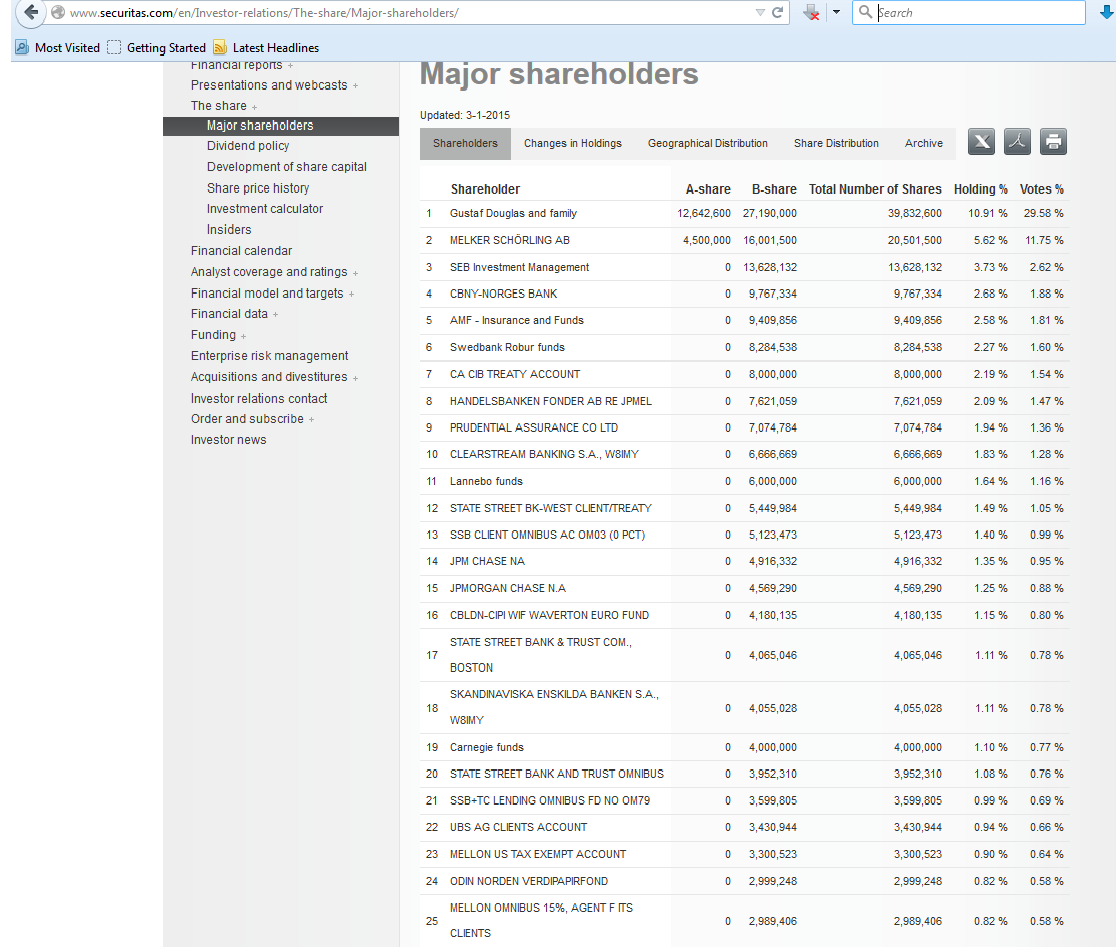Go to Share price history
The height and width of the screenshot is (947, 1116).
[x=258, y=188]
